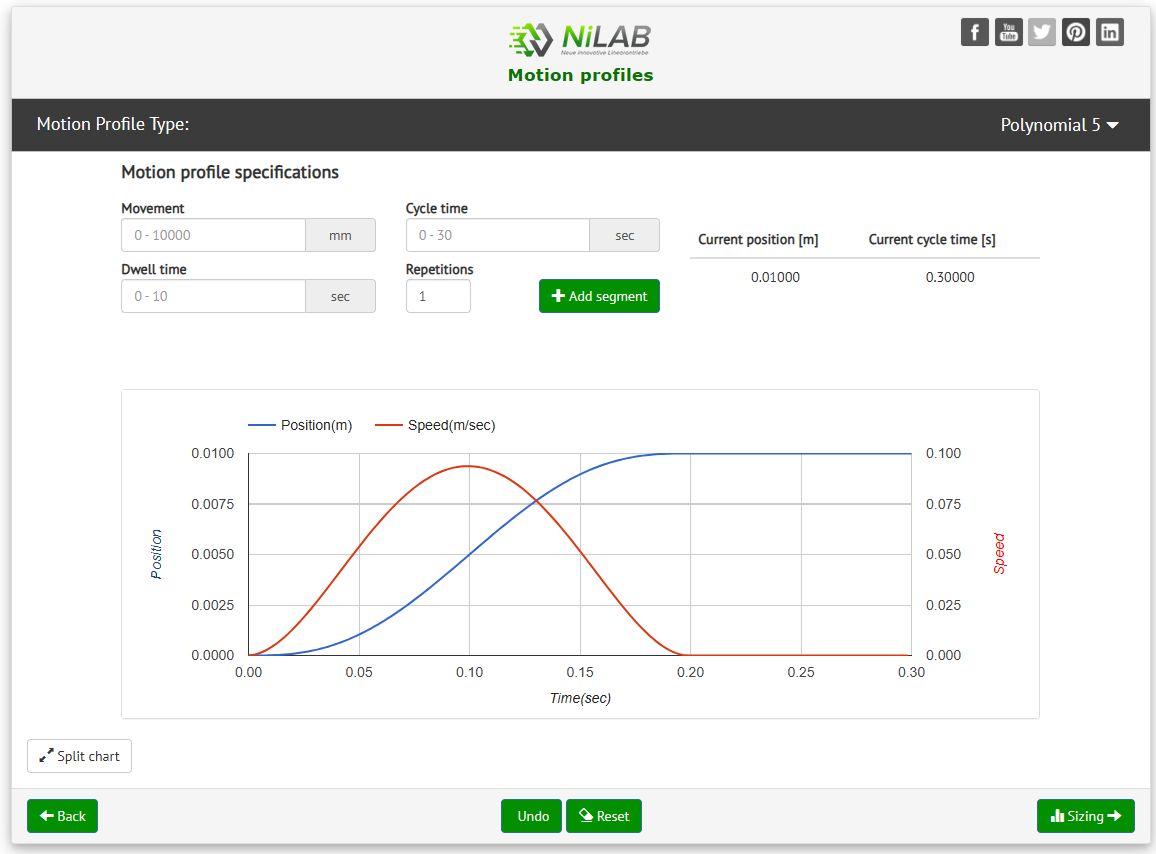
Task: Open the Pinterest social icon
Action: [x=1076, y=32]
